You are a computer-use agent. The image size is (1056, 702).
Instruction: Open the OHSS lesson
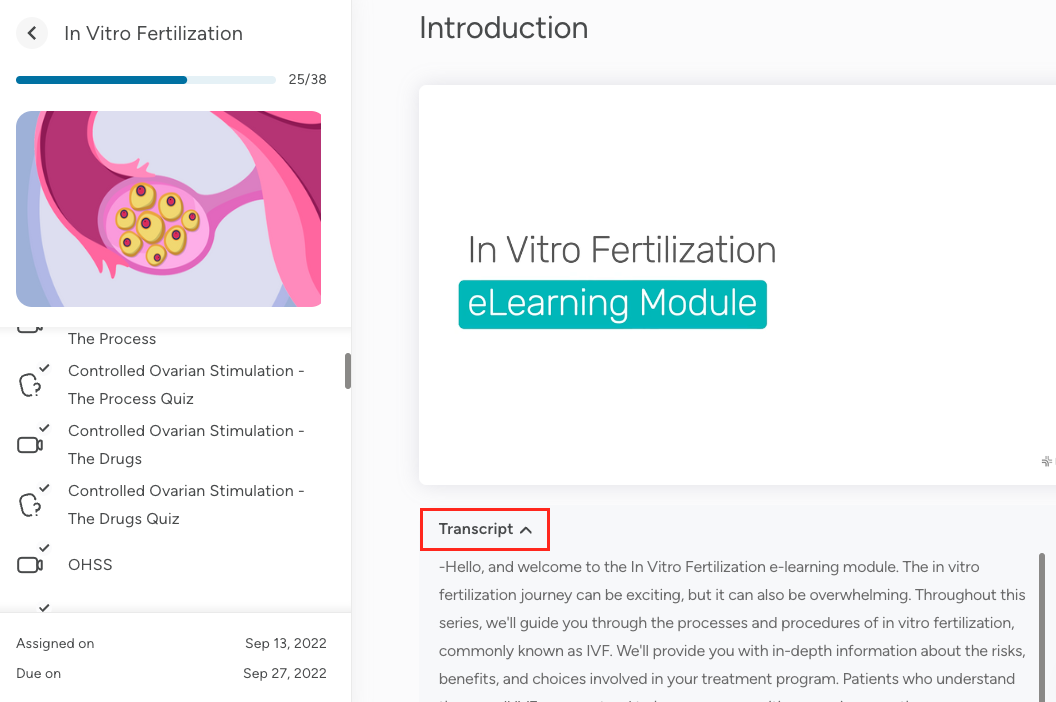pyautogui.click(x=90, y=565)
